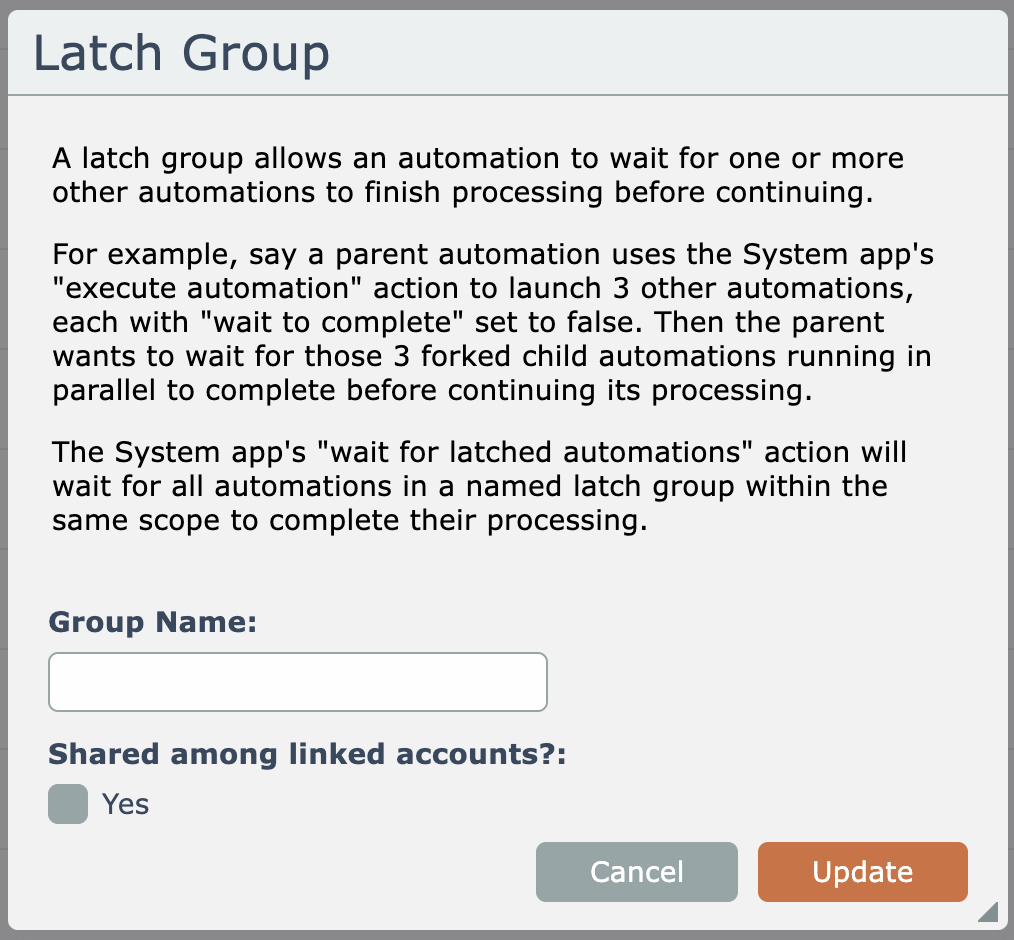Click the paragraph starting with "For example"
This screenshot has width=1014, height=940.
pyautogui.click(x=493, y=321)
